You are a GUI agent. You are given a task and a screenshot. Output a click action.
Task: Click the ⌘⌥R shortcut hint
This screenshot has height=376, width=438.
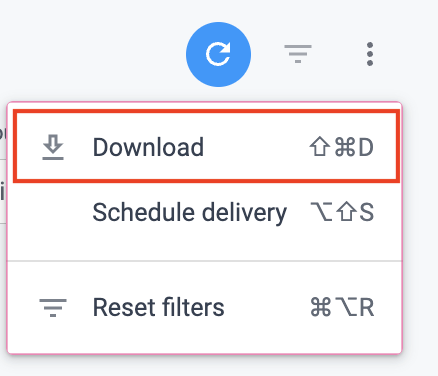coord(342,307)
